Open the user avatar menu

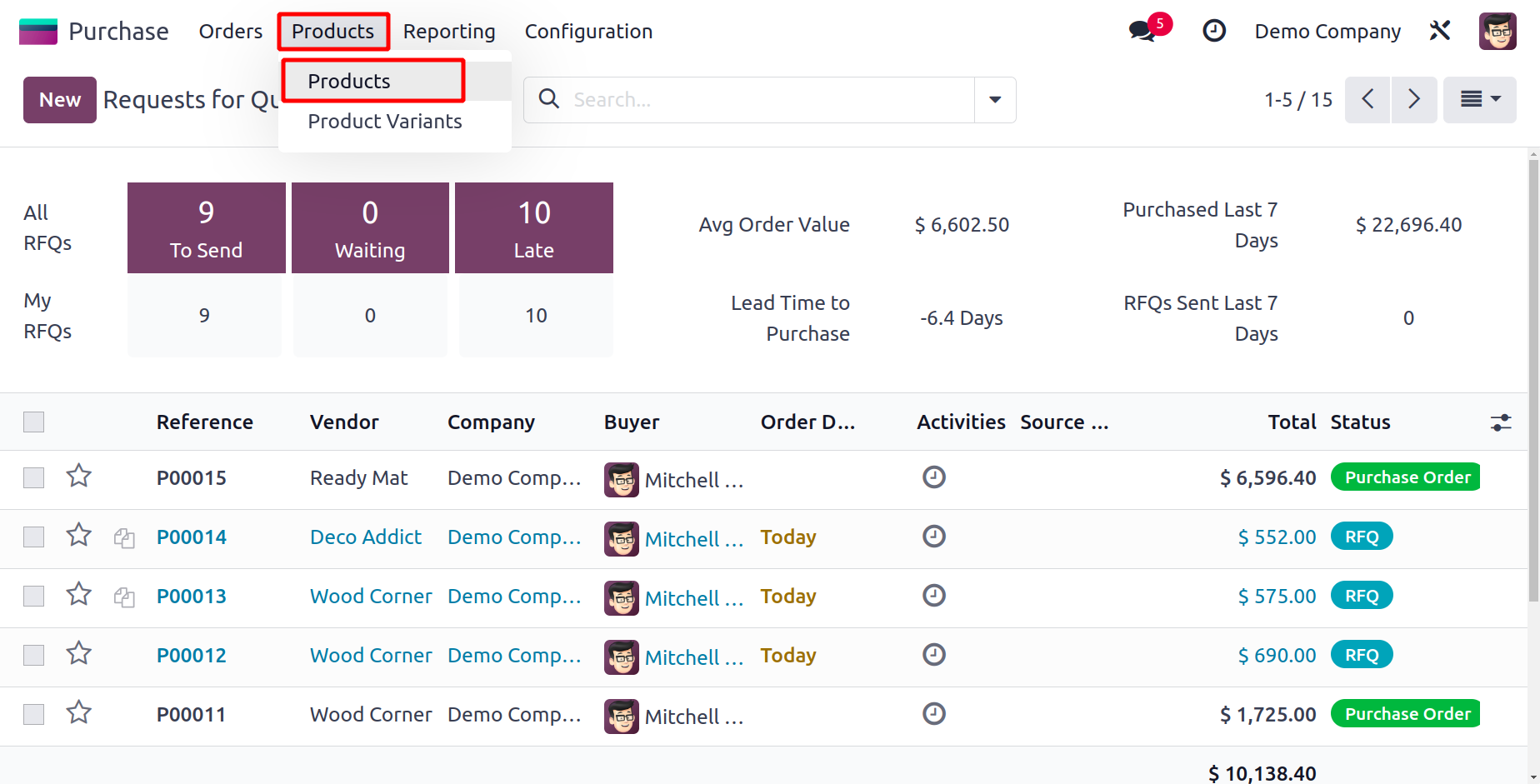pos(1497,32)
